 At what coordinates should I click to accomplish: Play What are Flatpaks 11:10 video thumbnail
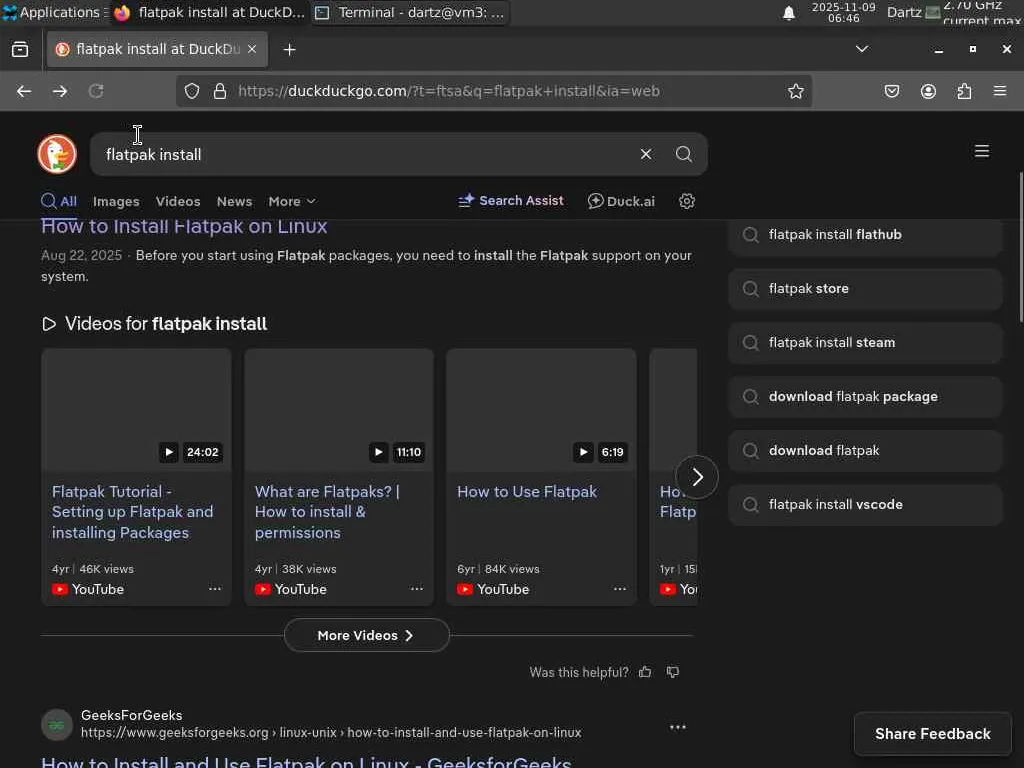pos(339,409)
